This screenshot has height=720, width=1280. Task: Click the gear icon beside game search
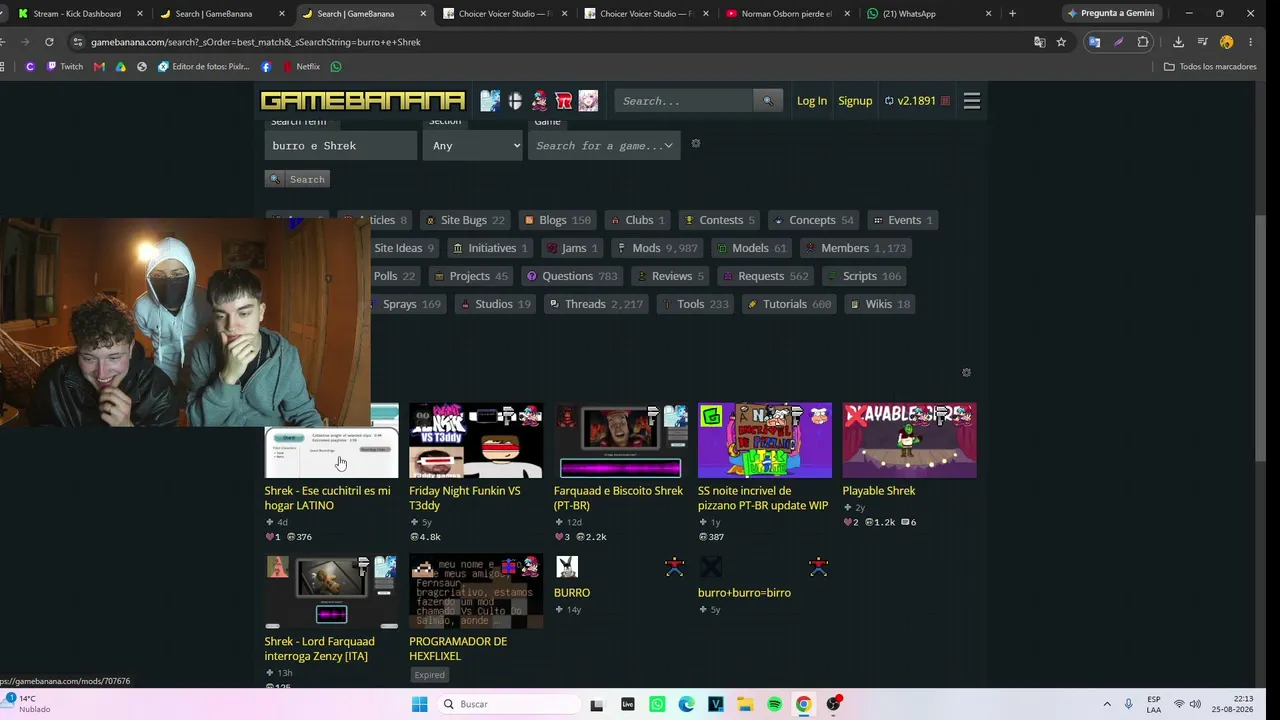(x=696, y=144)
